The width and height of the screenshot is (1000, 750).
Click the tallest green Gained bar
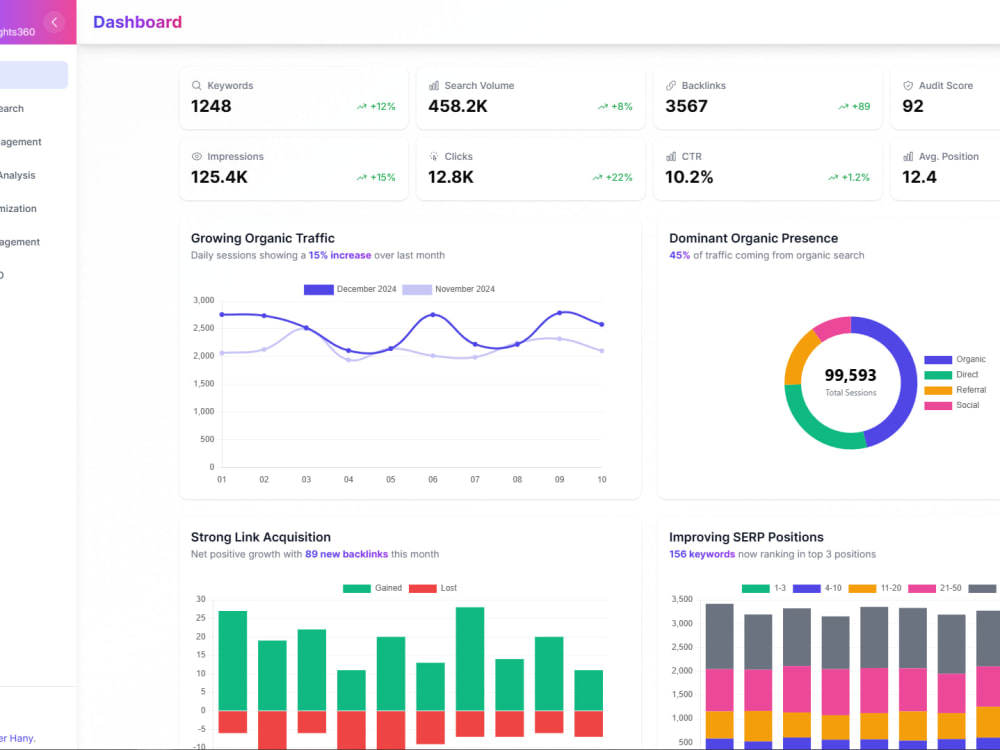tap(470, 658)
